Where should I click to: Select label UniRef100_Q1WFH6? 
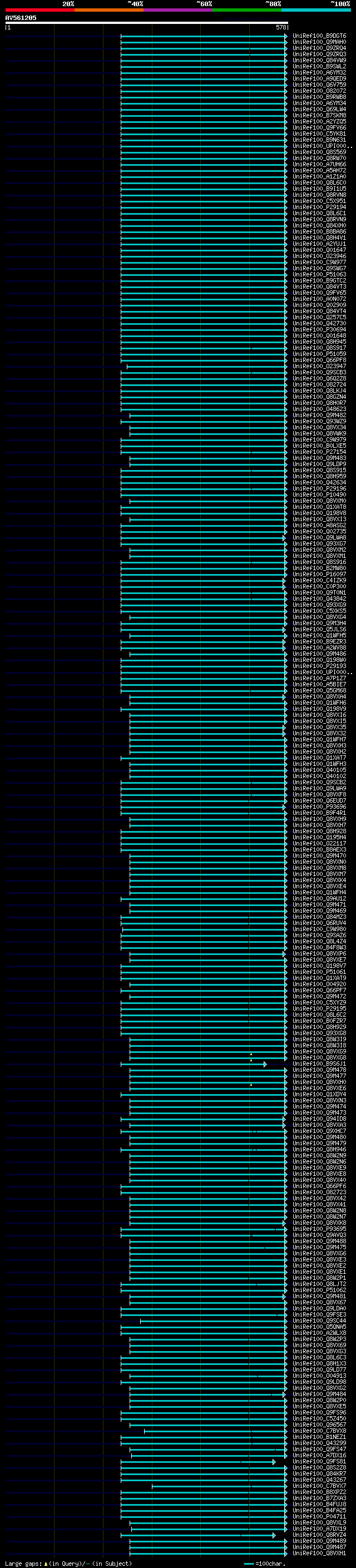tap(319, 703)
